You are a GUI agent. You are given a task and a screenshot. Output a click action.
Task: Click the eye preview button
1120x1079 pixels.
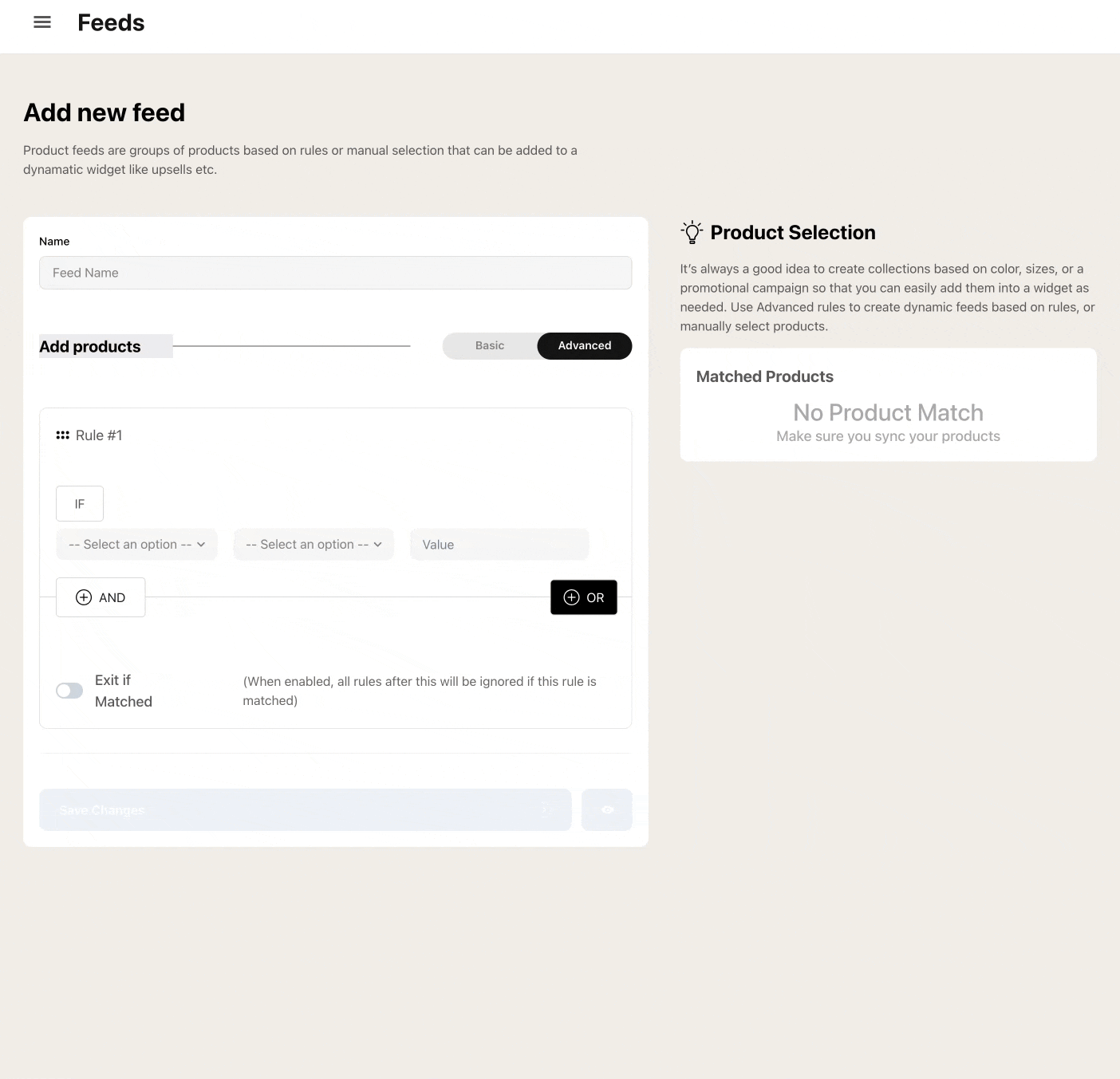click(607, 810)
